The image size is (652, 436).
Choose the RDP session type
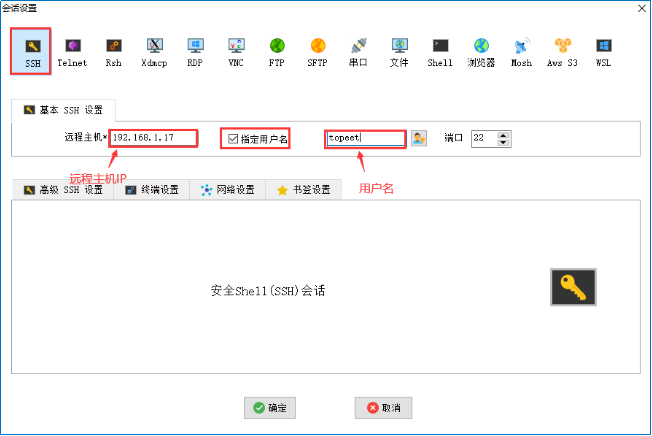pyautogui.click(x=195, y=52)
